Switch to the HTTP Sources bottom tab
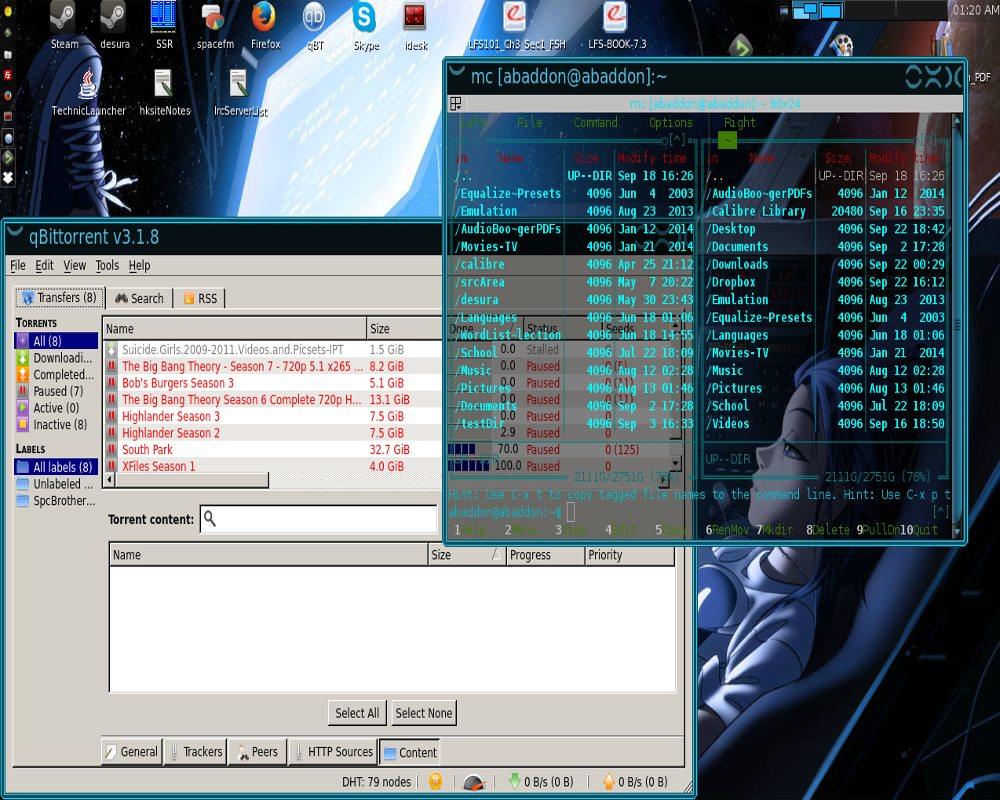Image resolution: width=1000 pixels, height=800 pixels. (x=332, y=752)
